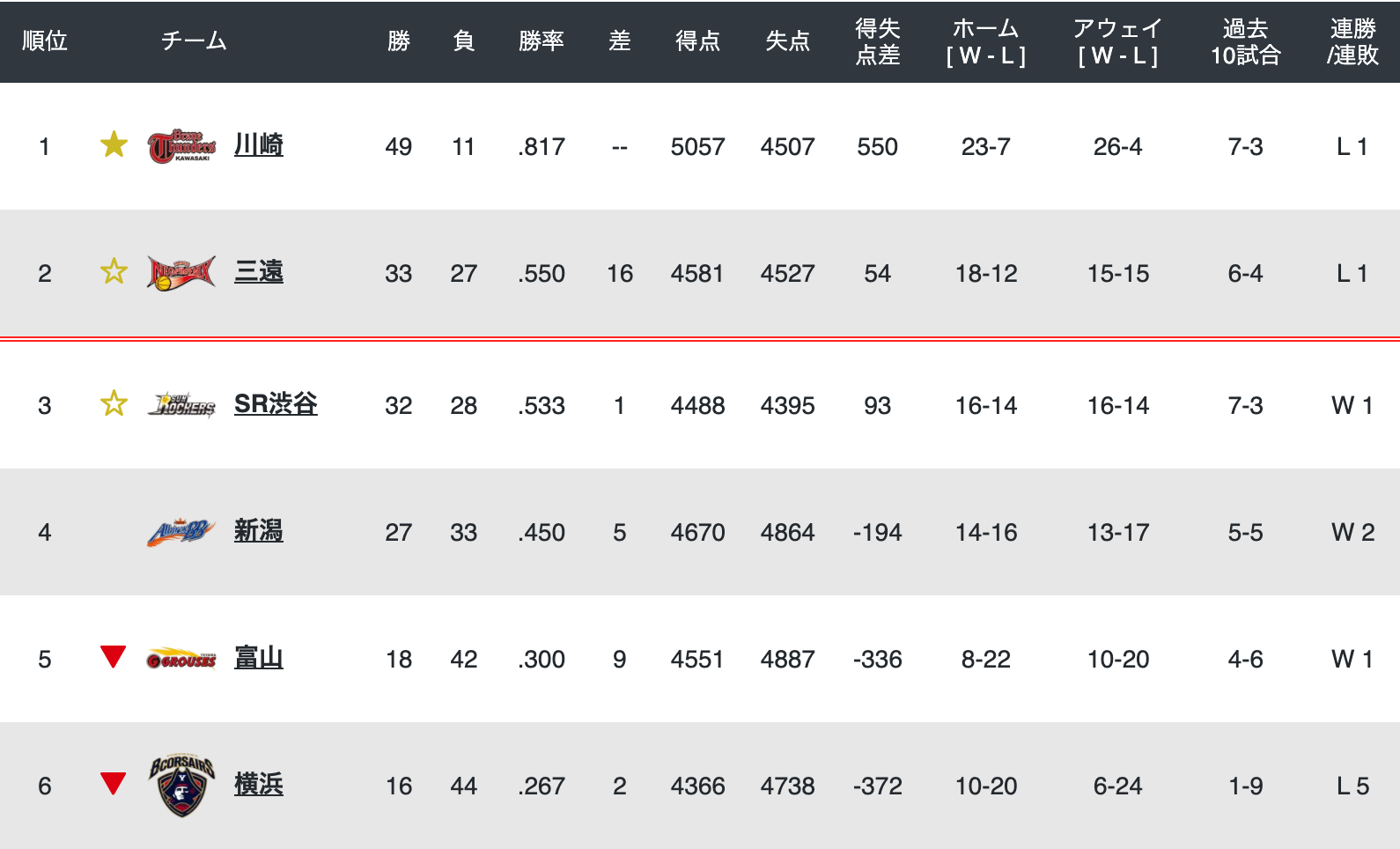Click the Yokohama B-Corsairs logo
Viewport: 1400px width, 849px height.
click(181, 786)
